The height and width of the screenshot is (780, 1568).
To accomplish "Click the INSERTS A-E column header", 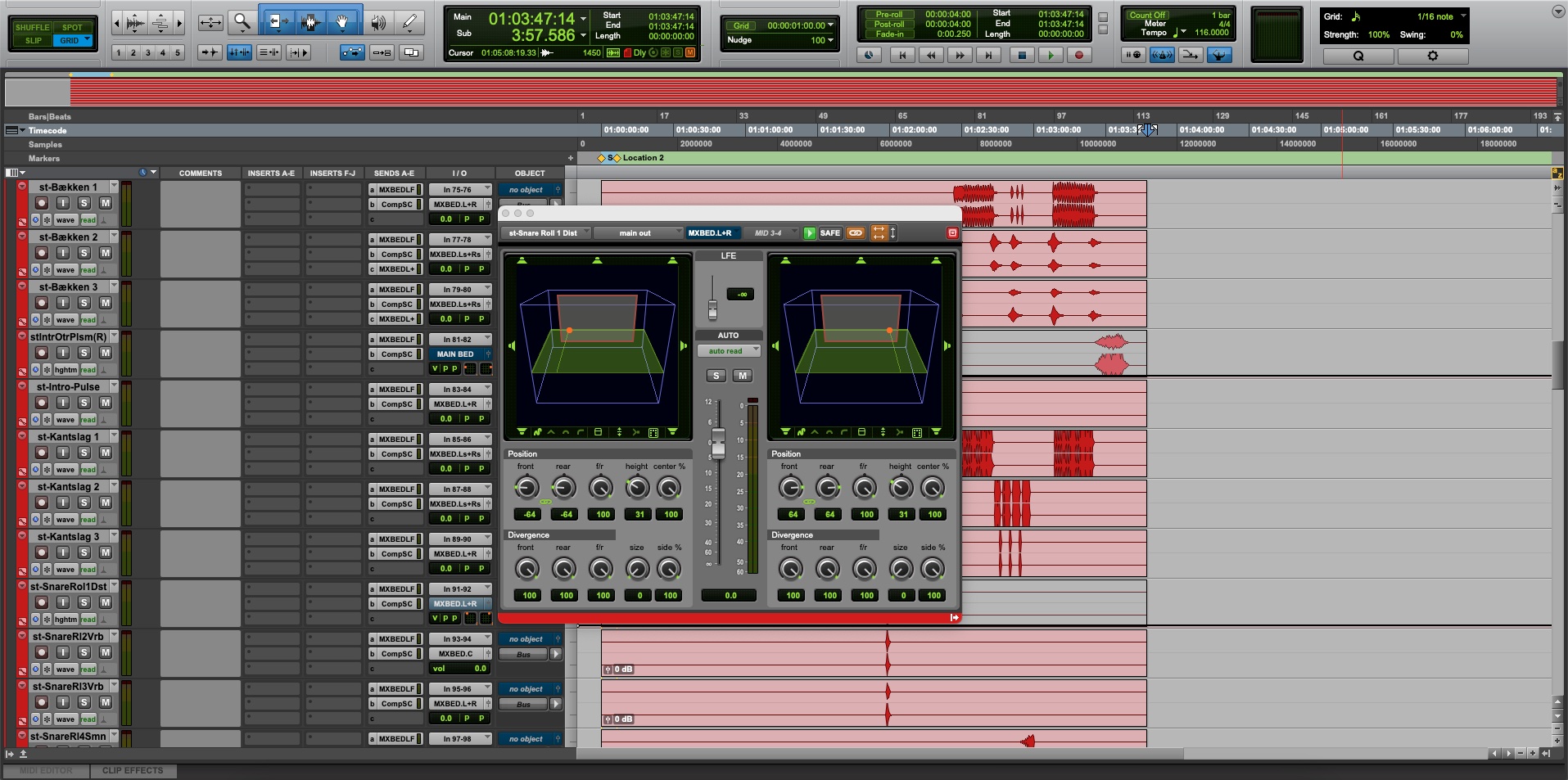I will click(271, 174).
